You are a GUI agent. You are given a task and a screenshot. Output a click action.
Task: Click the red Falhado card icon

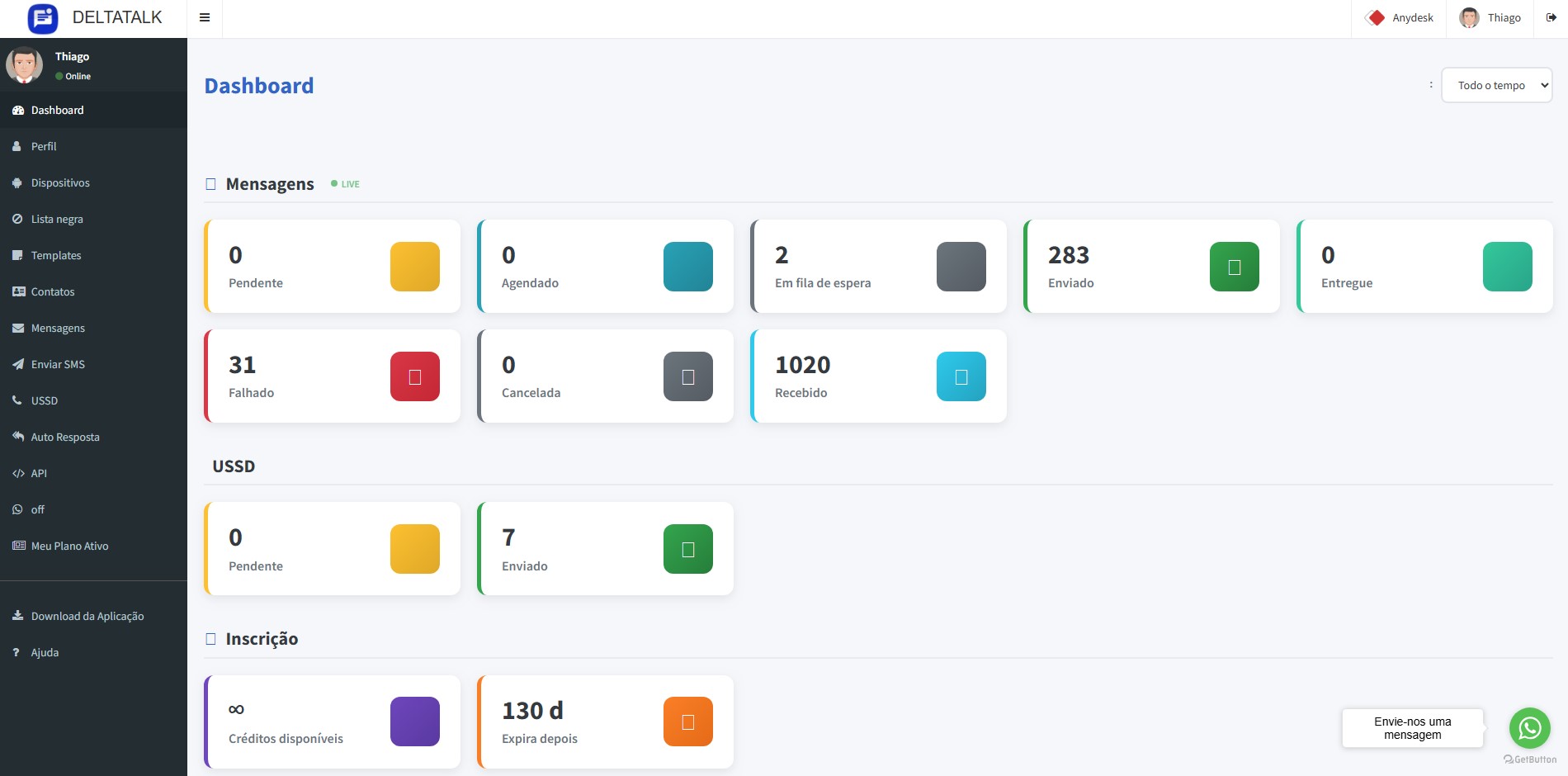pos(414,376)
